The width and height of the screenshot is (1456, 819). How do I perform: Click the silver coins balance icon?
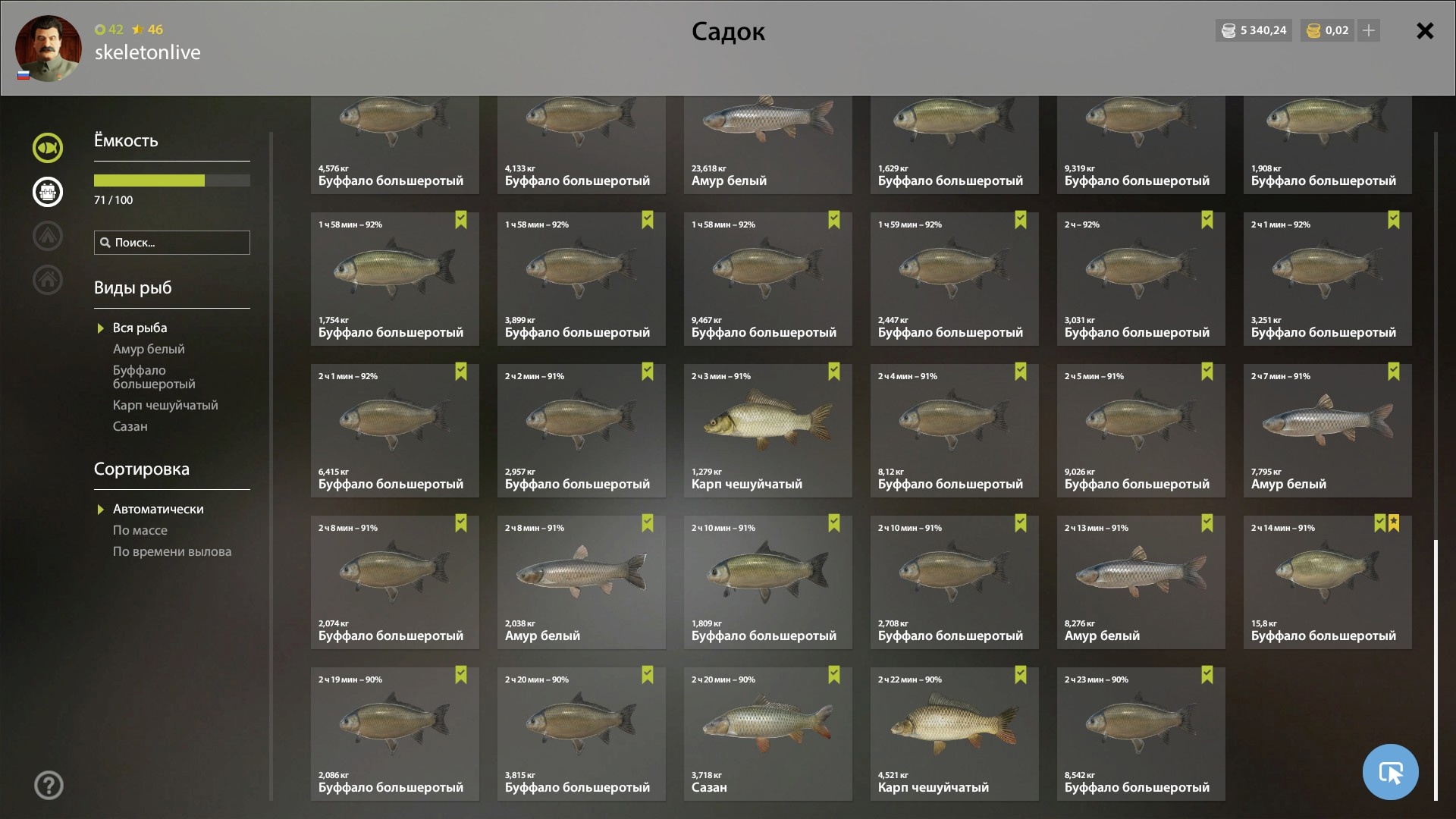point(1228,30)
